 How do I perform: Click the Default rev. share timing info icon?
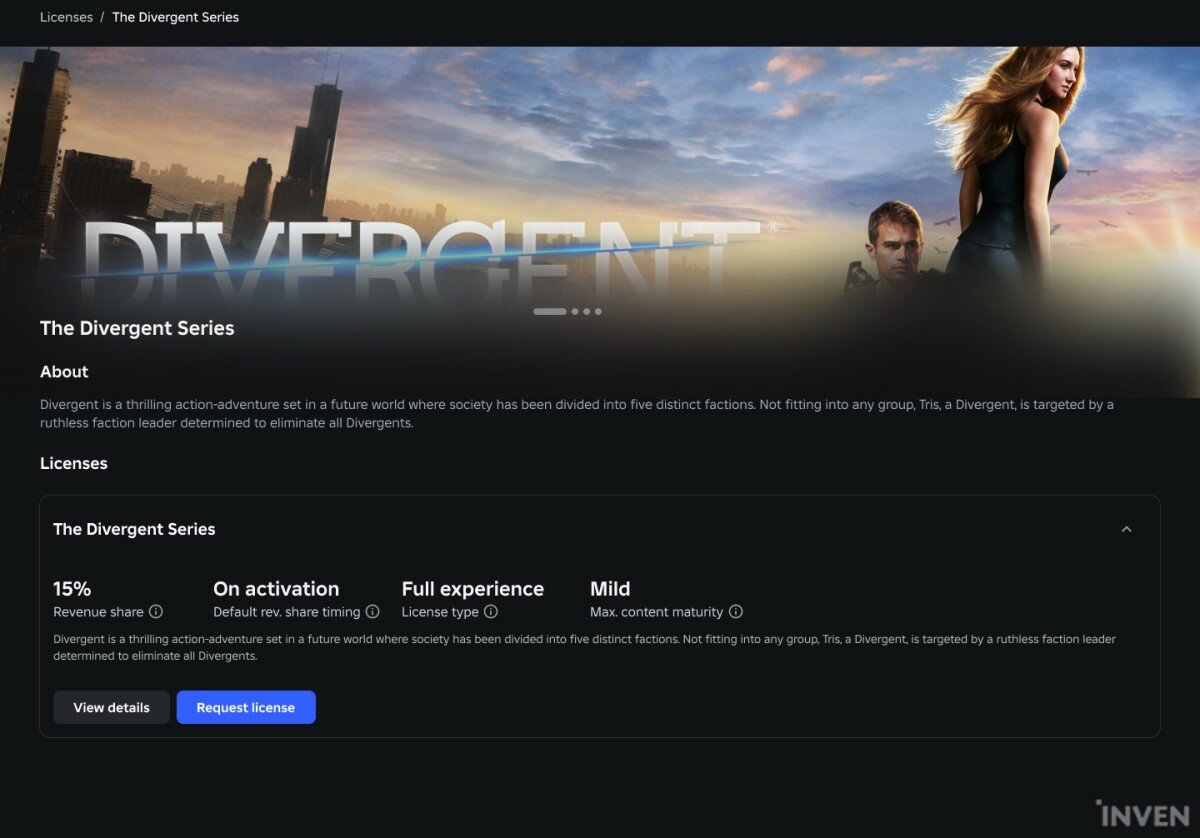(373, 612)
